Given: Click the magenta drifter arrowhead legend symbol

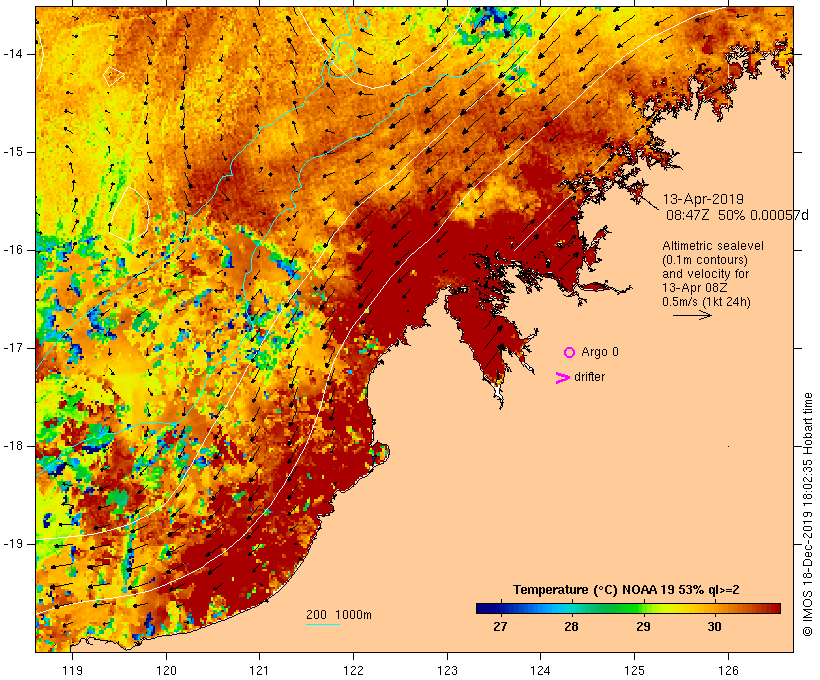Looking at the screenshot, I should point(563,378).
